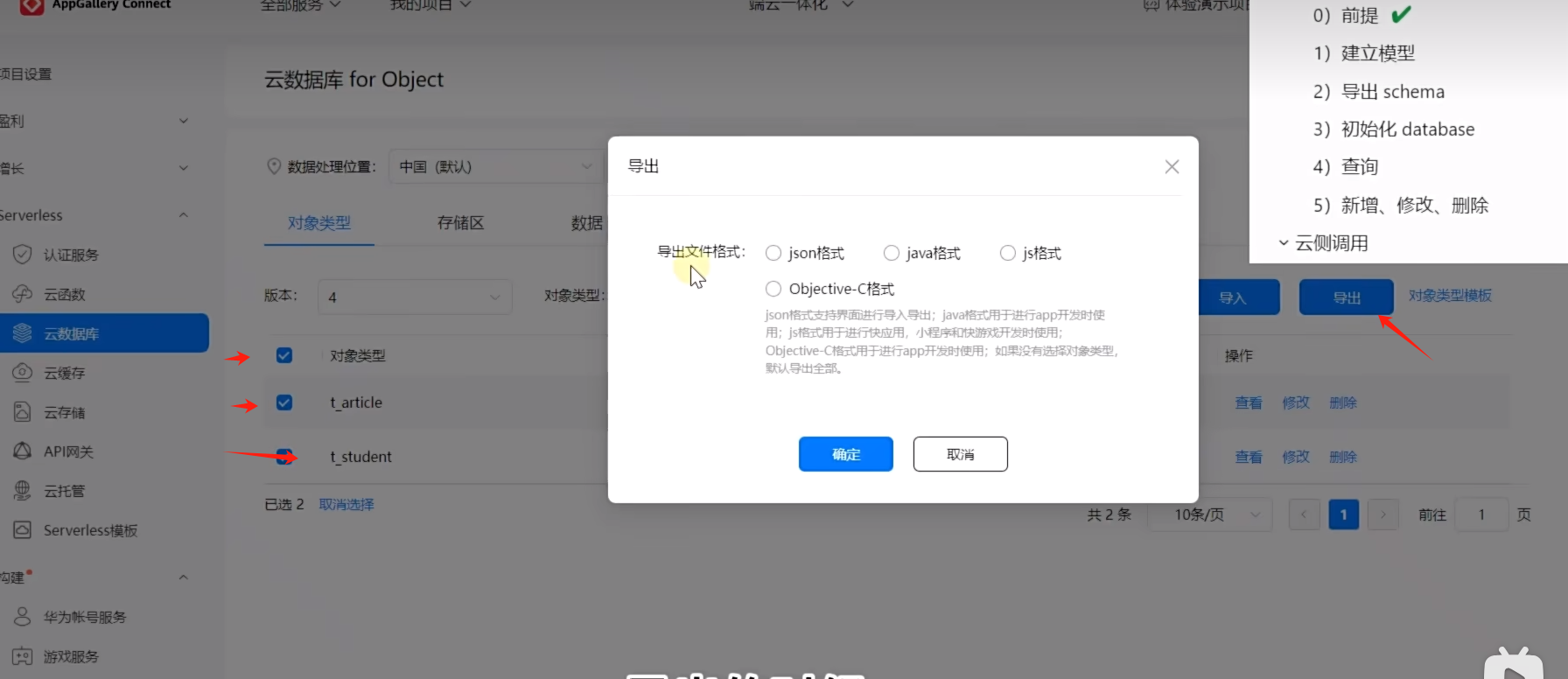
Task: Click 修改 for t_student row
Action: [x=1296, y=457]
